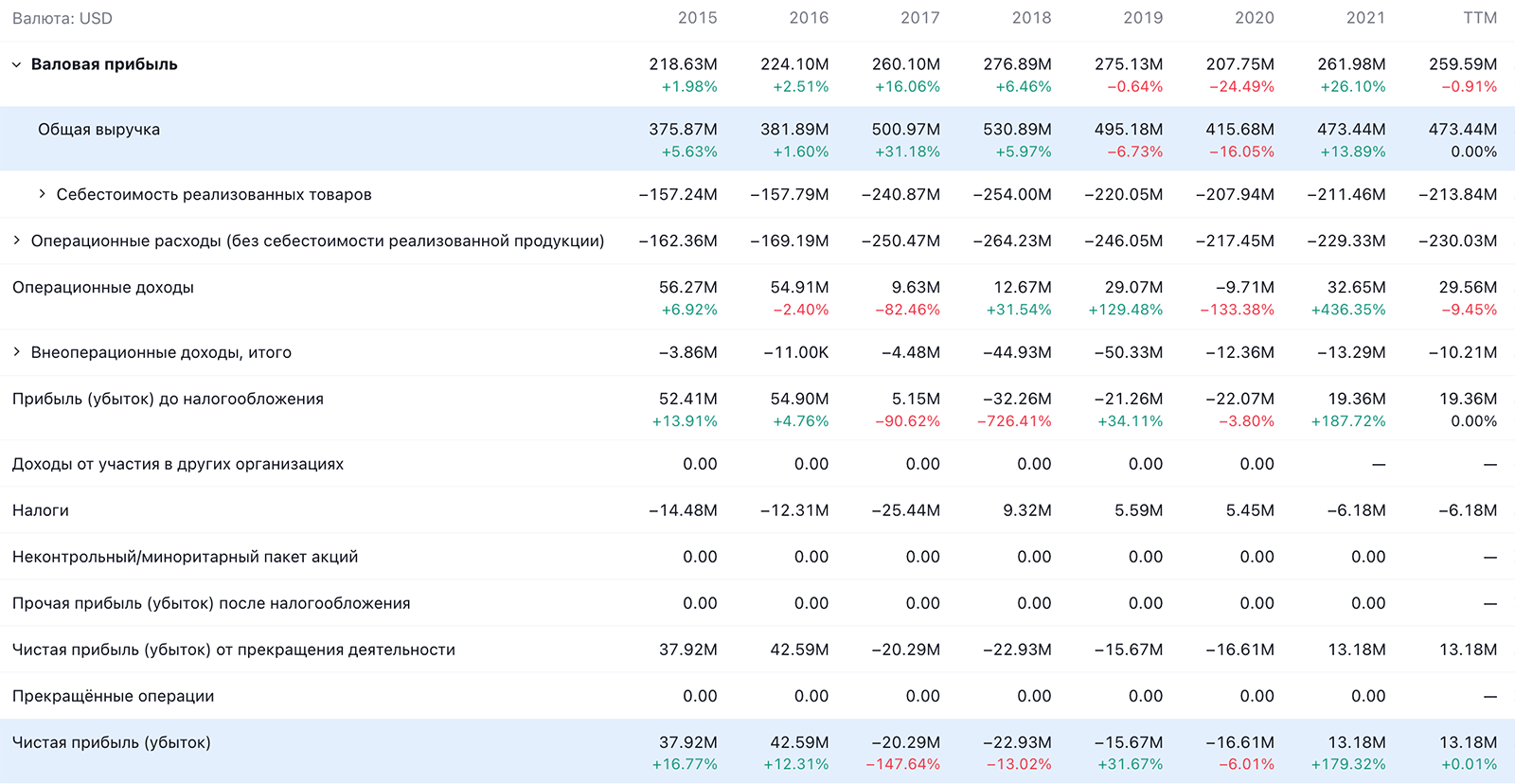Select the Чистая прибыль (убыток) row label
Image resolution: width=1515 pixels, height=784 pixels.
(x=112, y=742)
